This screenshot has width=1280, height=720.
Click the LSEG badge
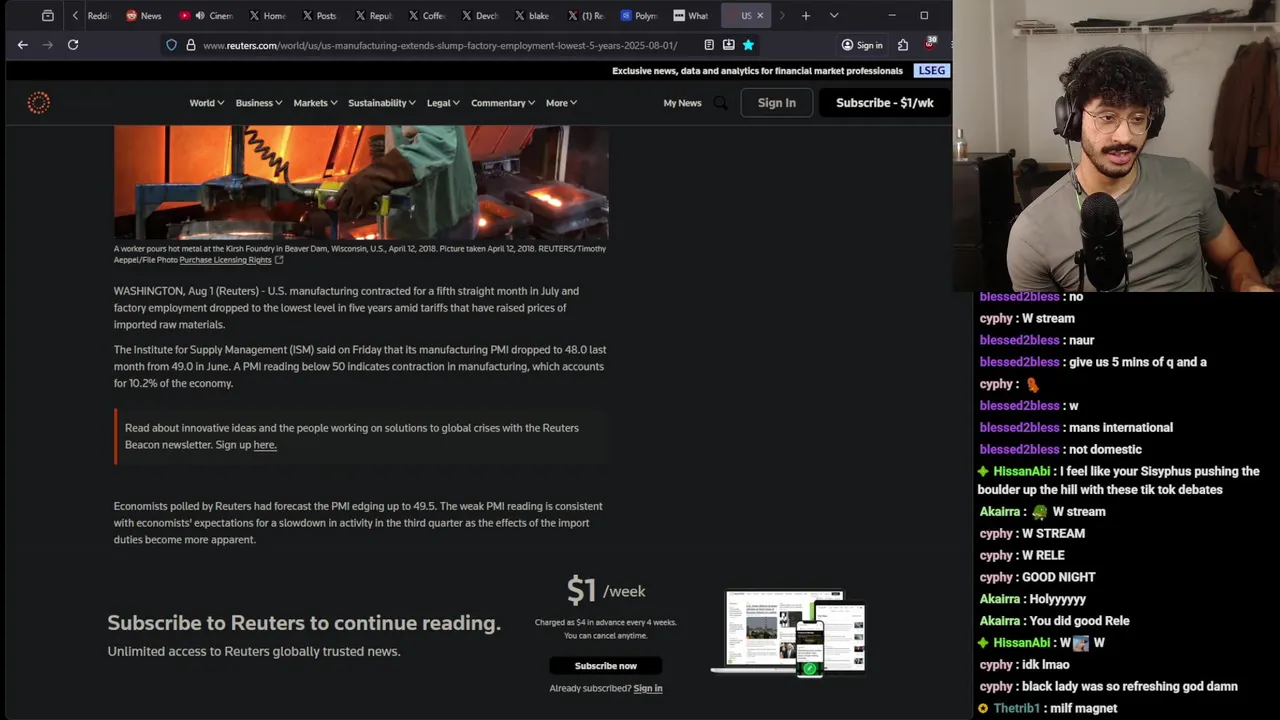pyautogui.click(x=932, y=71)
